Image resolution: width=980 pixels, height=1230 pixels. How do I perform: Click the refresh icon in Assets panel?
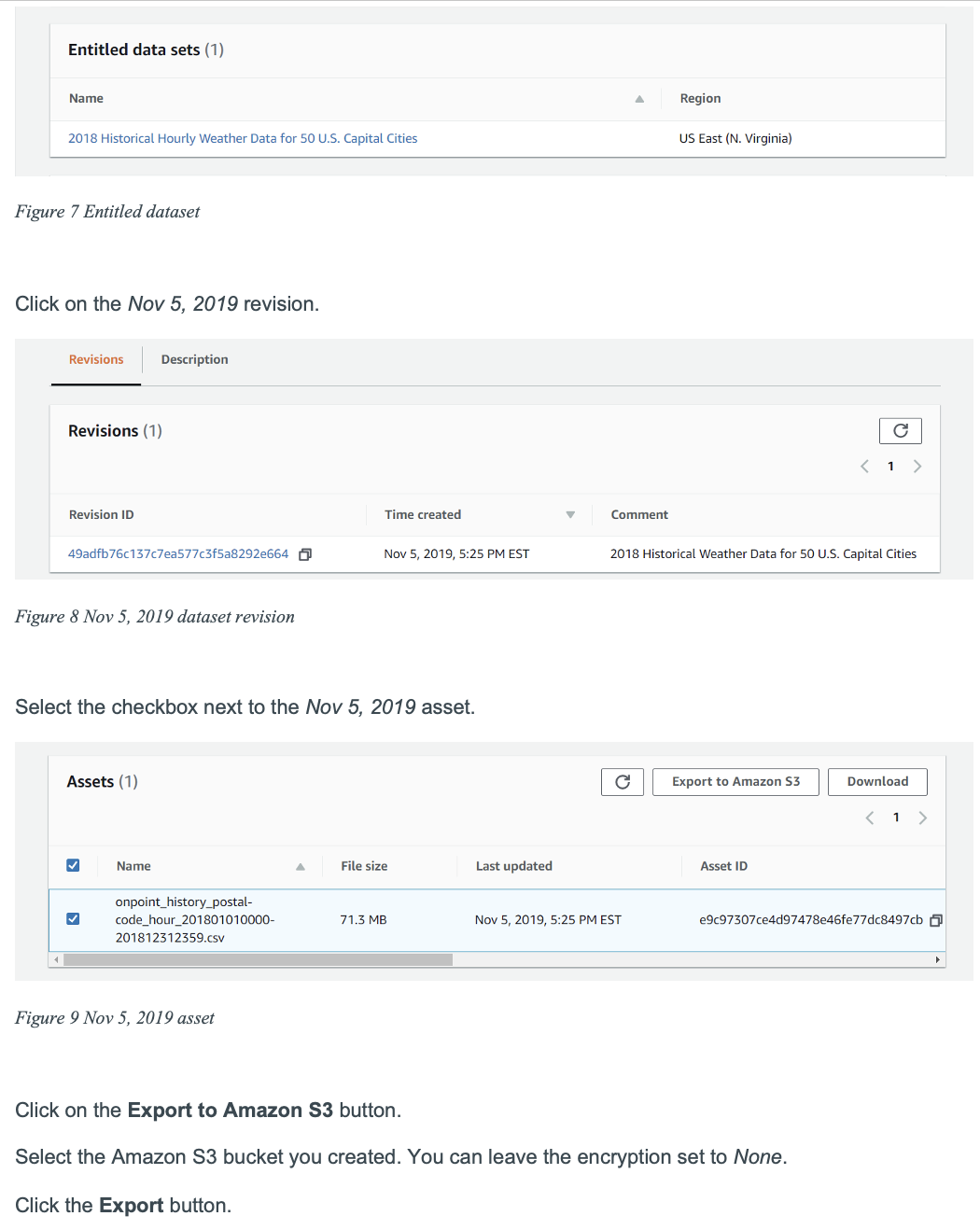coord(622,782)
